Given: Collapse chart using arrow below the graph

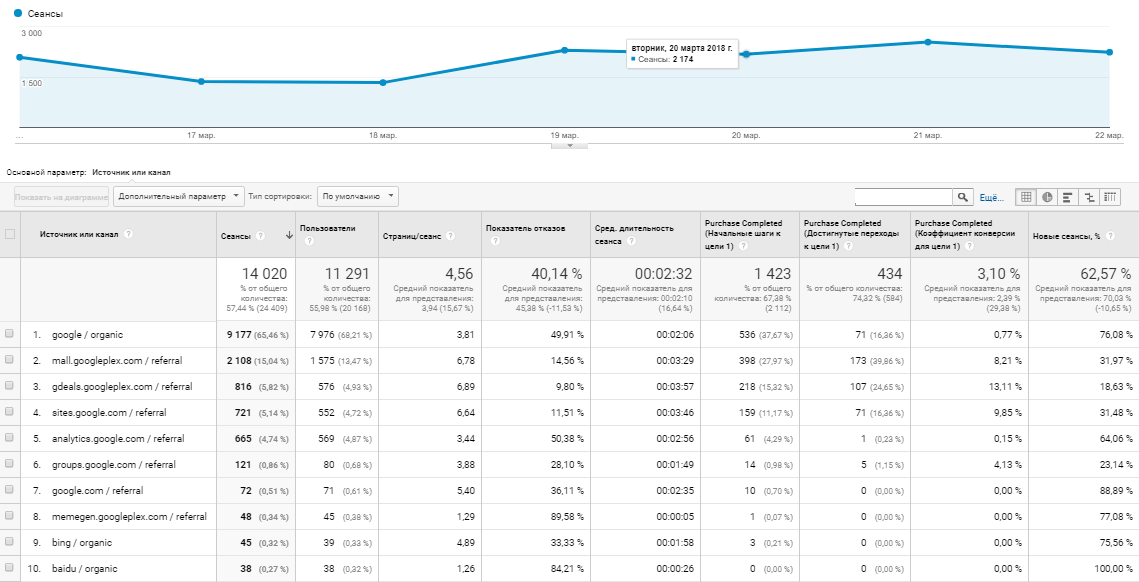Looking at the screenshot, I should tap(570, 146).
